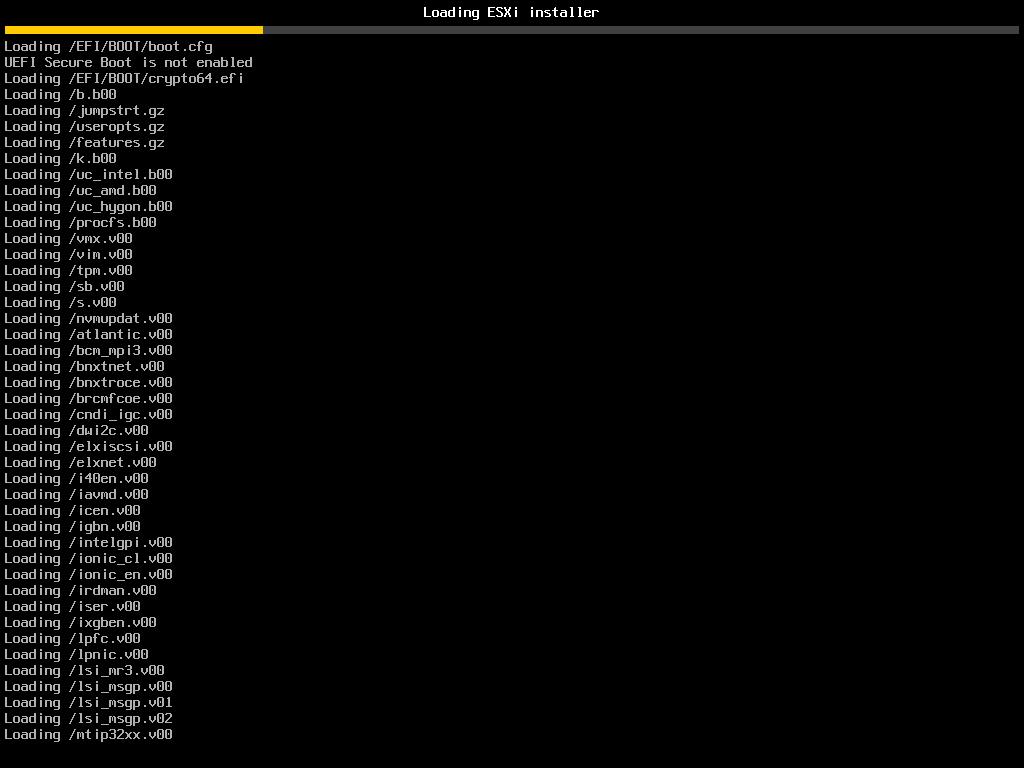
Task: Select the "Loading /cndi_igc.v00" line
Action: (88, 414)
